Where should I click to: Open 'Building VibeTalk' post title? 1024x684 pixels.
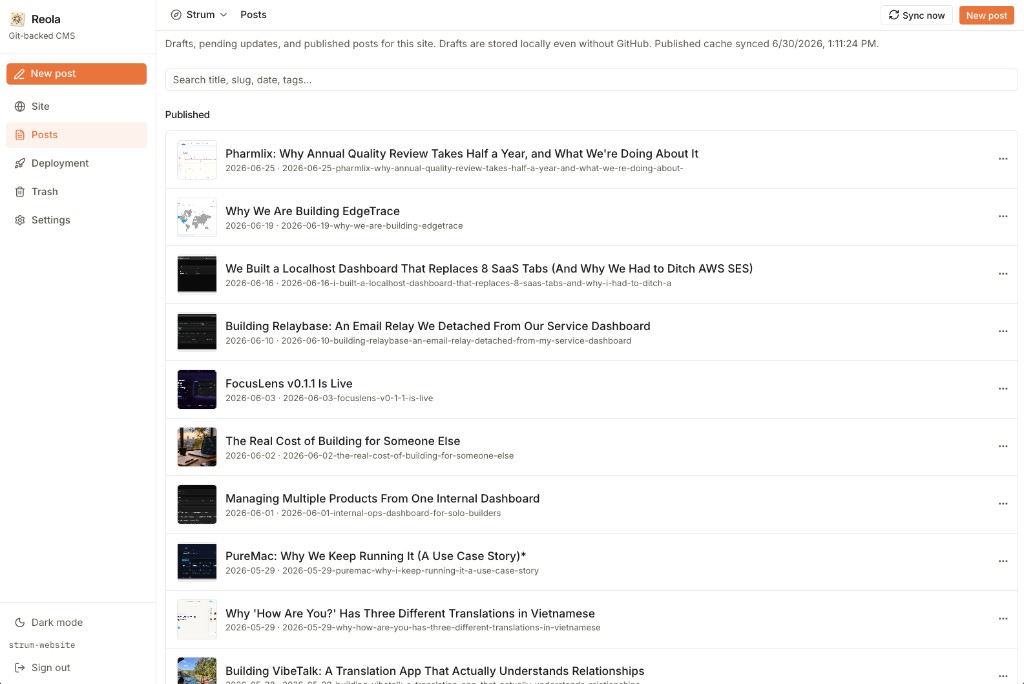pyautogui.click(x=435, y=671)
